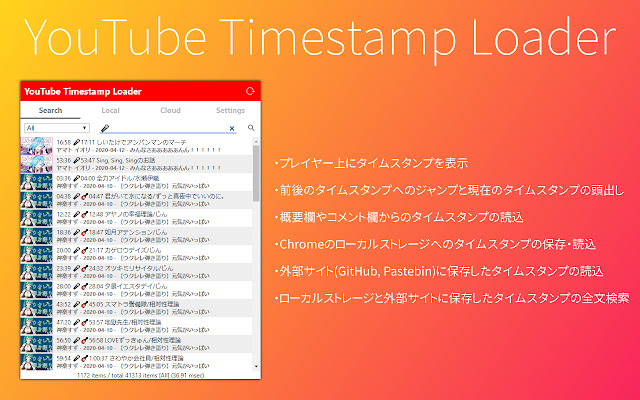Open the thumbnail of the 04:38 row

[x=37, y=200]
